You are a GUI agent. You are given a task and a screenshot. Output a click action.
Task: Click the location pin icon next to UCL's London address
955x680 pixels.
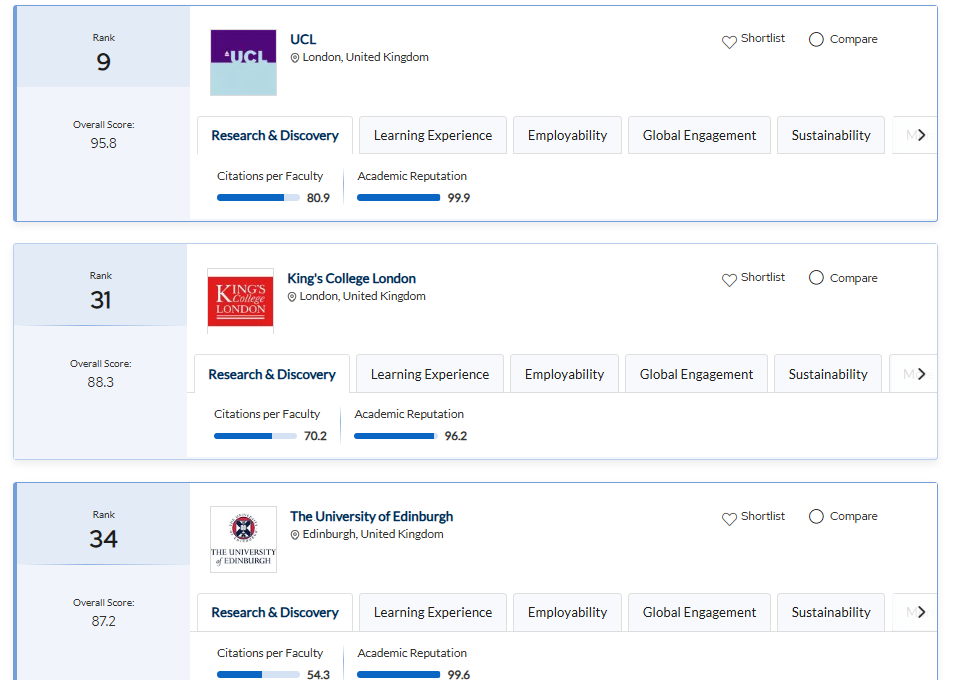(x=295, y=58)
